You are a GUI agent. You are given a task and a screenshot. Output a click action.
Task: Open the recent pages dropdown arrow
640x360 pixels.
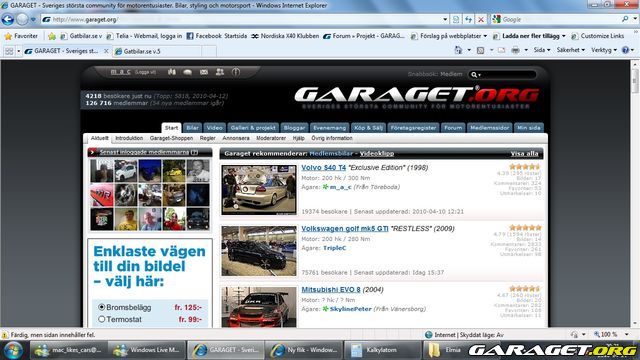coord(33,19)
